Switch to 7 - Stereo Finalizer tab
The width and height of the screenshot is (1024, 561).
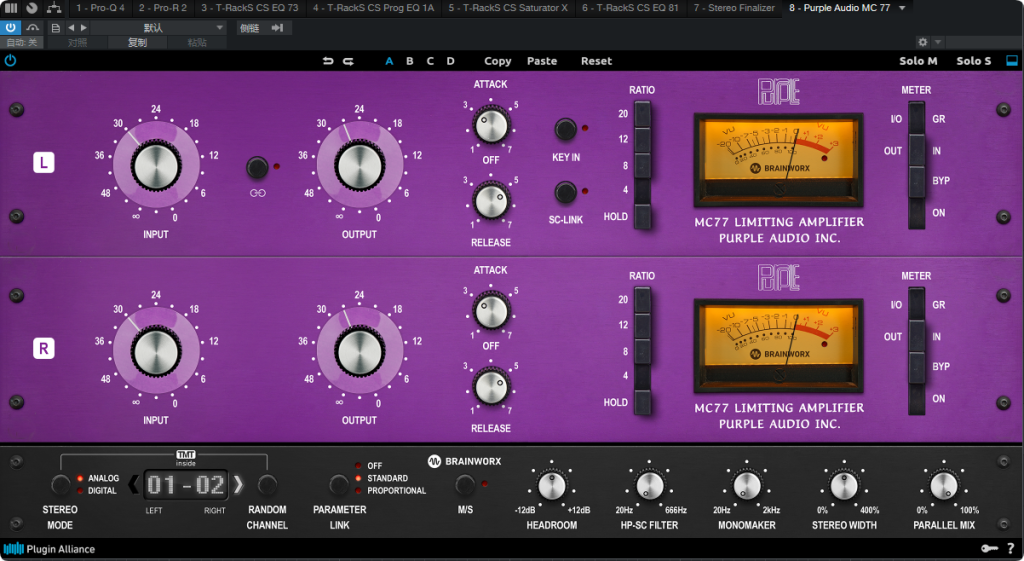pos(734,8)
